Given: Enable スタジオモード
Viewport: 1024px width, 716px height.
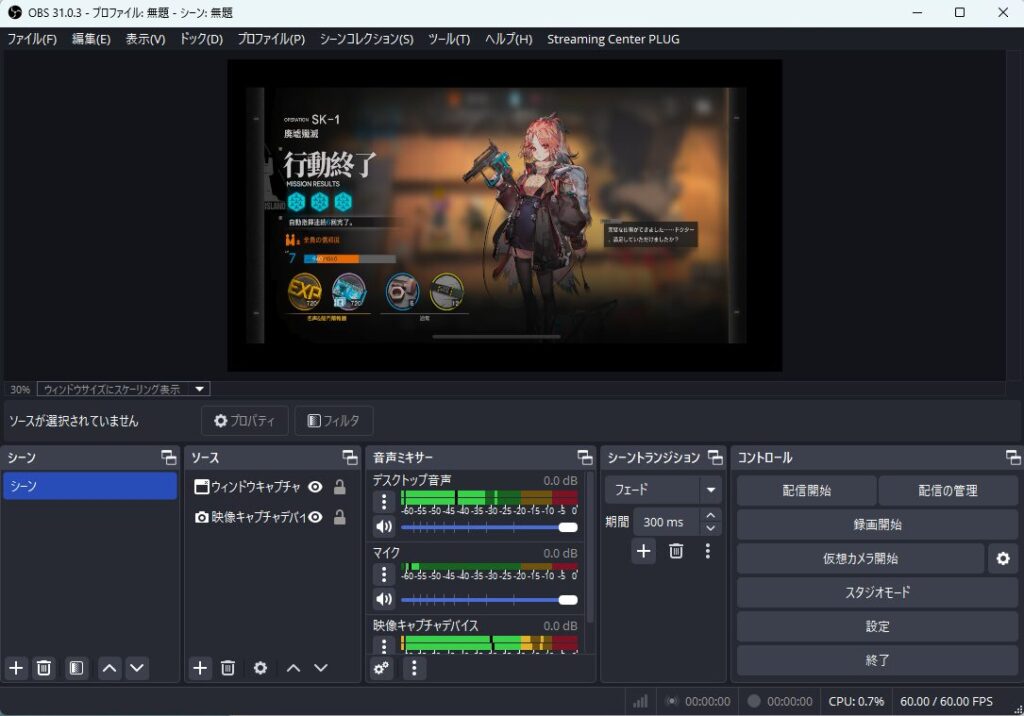Looking at the screenshot, I should point(877,593).
